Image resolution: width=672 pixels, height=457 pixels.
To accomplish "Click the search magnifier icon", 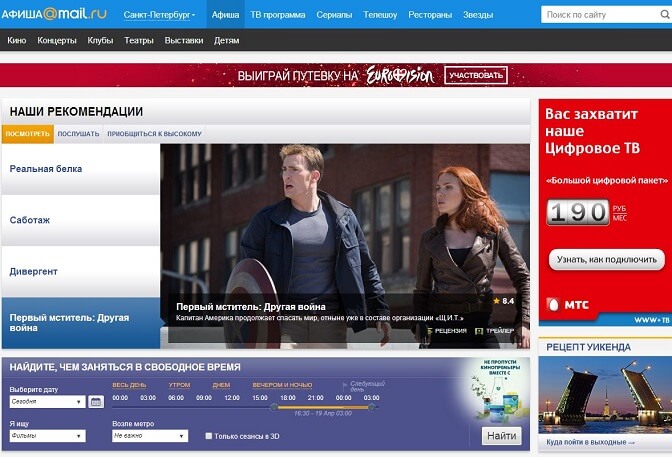I will 665,15.
